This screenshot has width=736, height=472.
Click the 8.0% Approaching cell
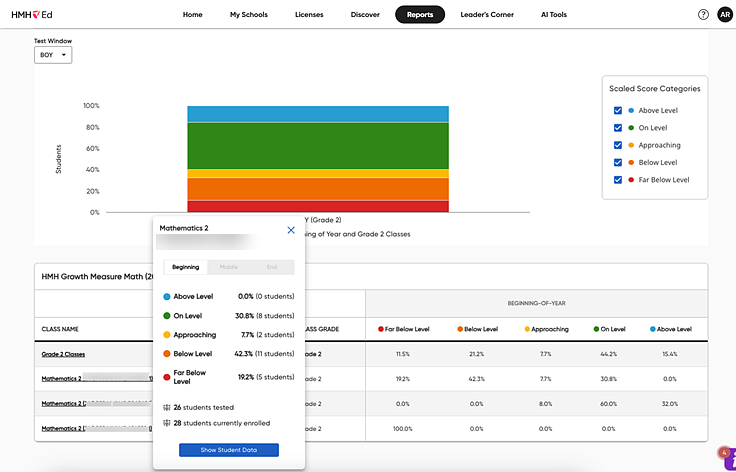click(x=545, y=403)
